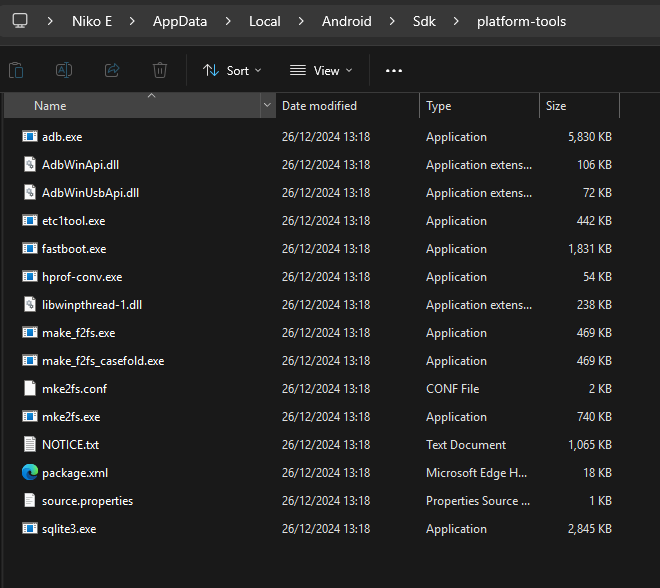The height and width of the screenshot is (588, 660).
Task: Click the This PC monitor icon in breadcrumb
Action: coord(20,21)
